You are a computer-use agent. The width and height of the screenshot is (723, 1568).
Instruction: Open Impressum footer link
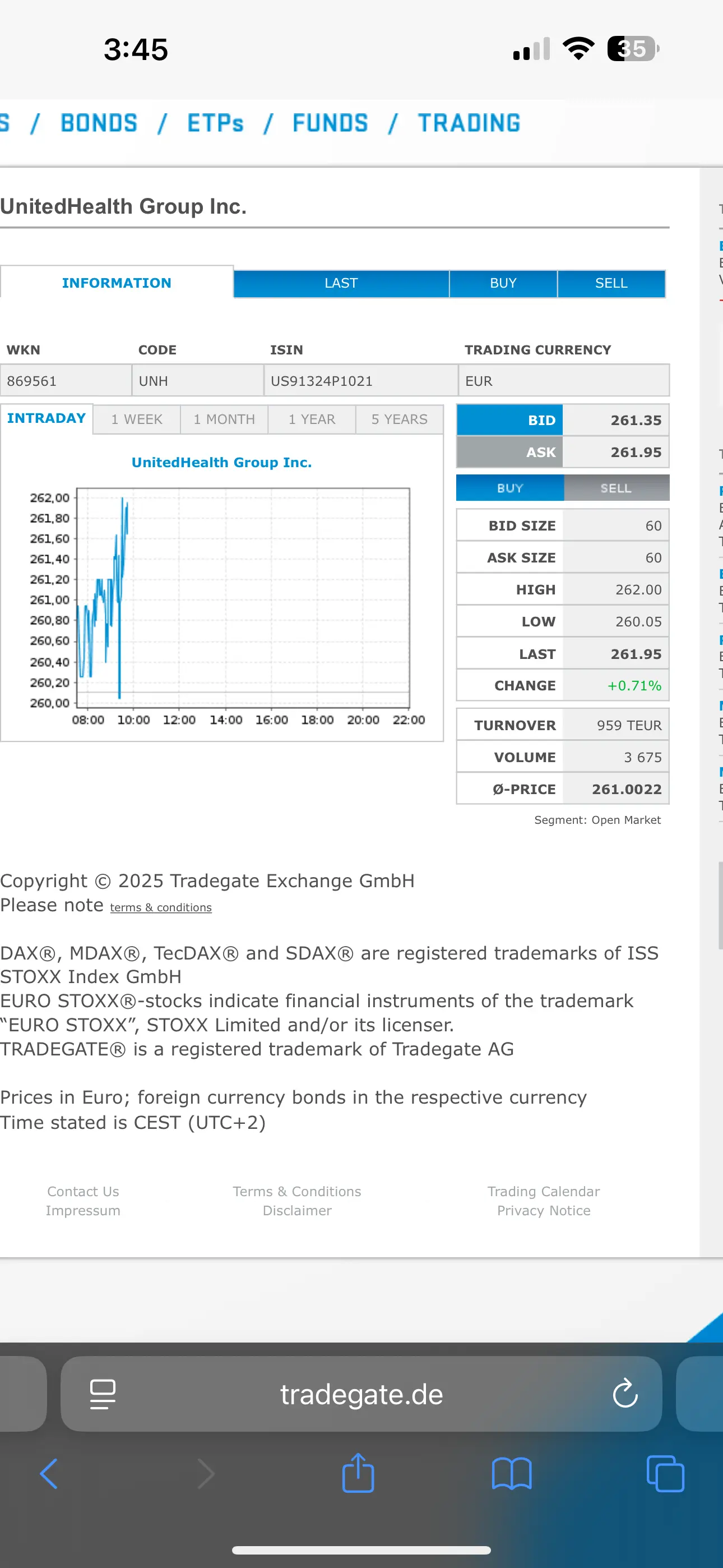[84, 1210]
